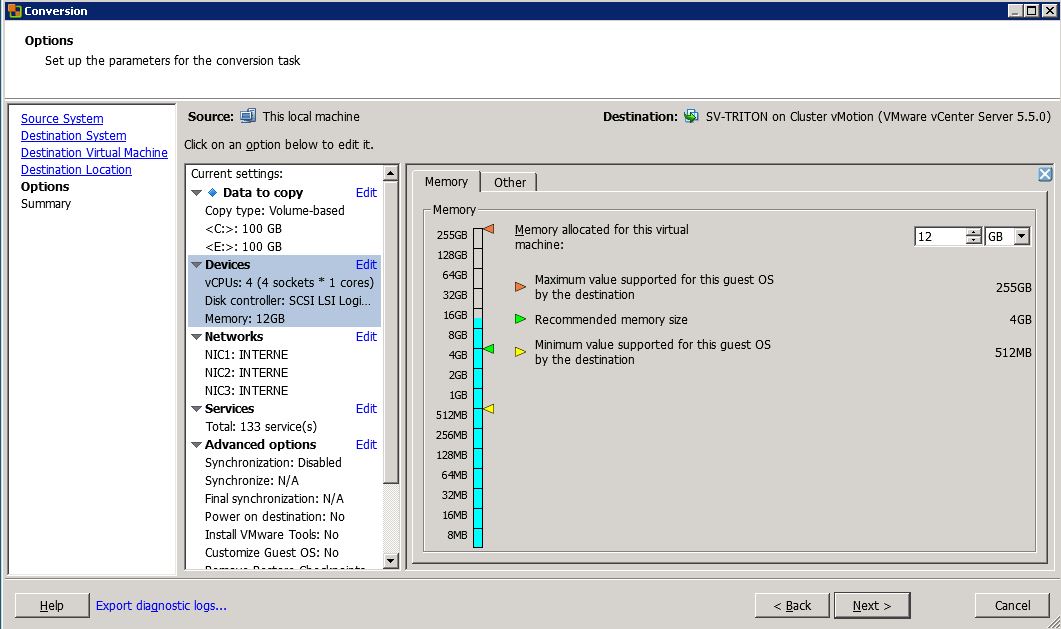Click settings list scrollbar down arrow
1061x629 pixels.
[390, 561]
